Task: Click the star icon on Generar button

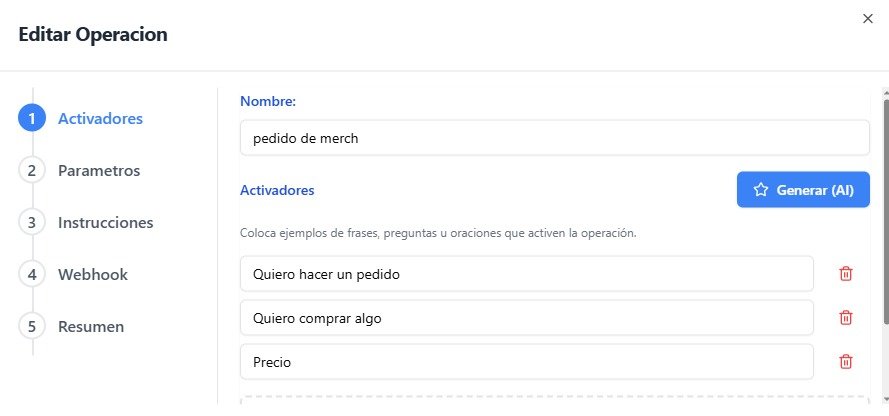Action: coord(760,190)
